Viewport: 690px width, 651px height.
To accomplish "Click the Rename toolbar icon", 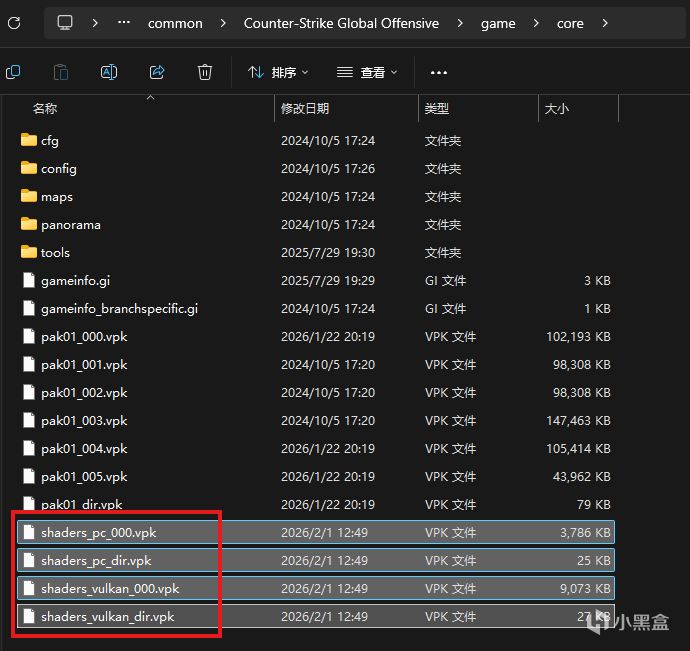I will click(109, 72).
